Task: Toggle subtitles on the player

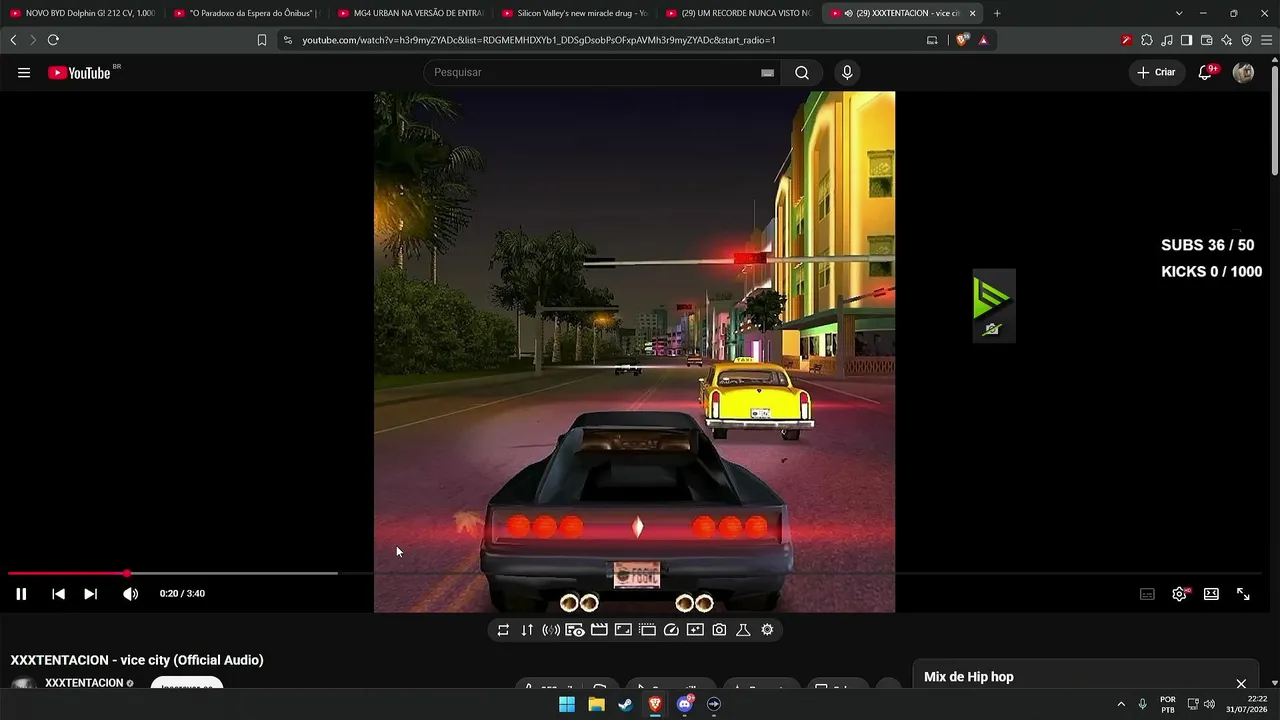Action: point(1147,594)
